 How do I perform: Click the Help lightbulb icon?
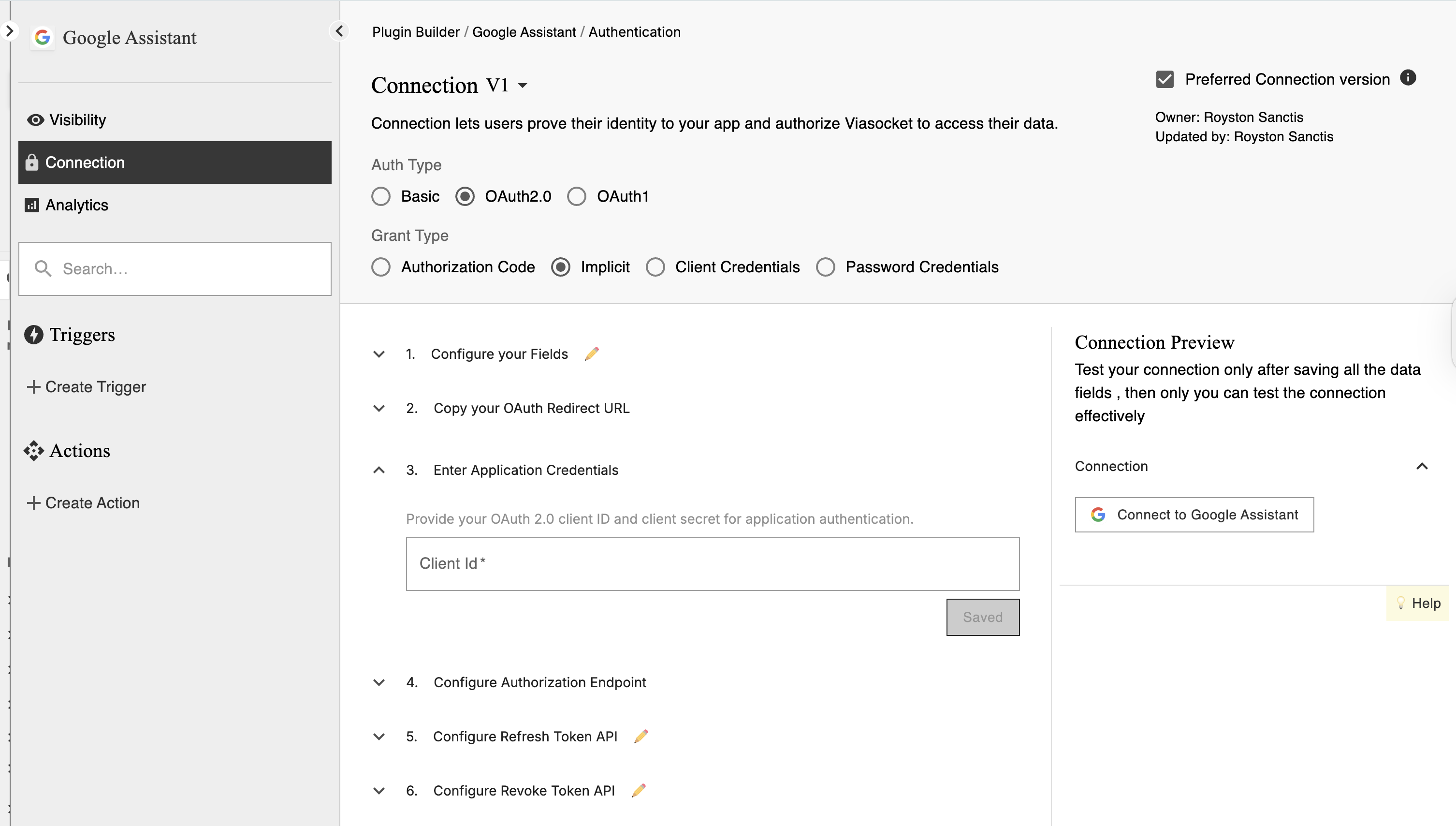(x=1400, y=603)
